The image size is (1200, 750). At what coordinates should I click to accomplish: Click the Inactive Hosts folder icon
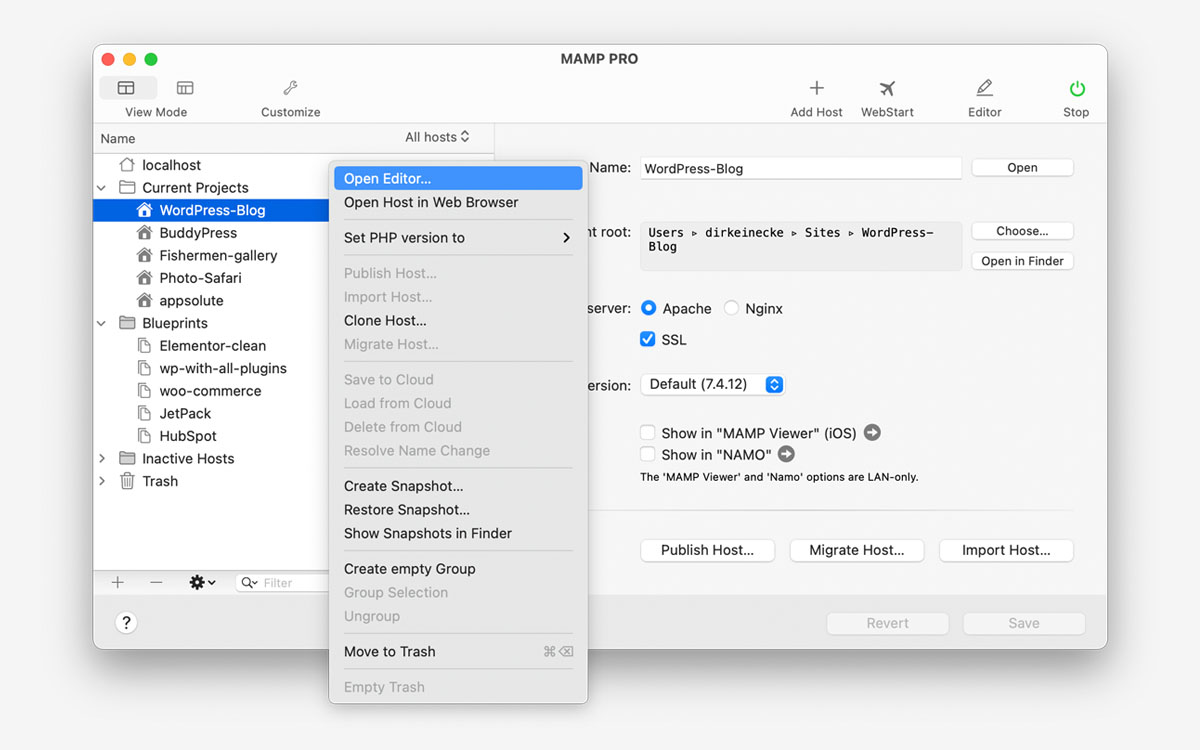[127, 458]
